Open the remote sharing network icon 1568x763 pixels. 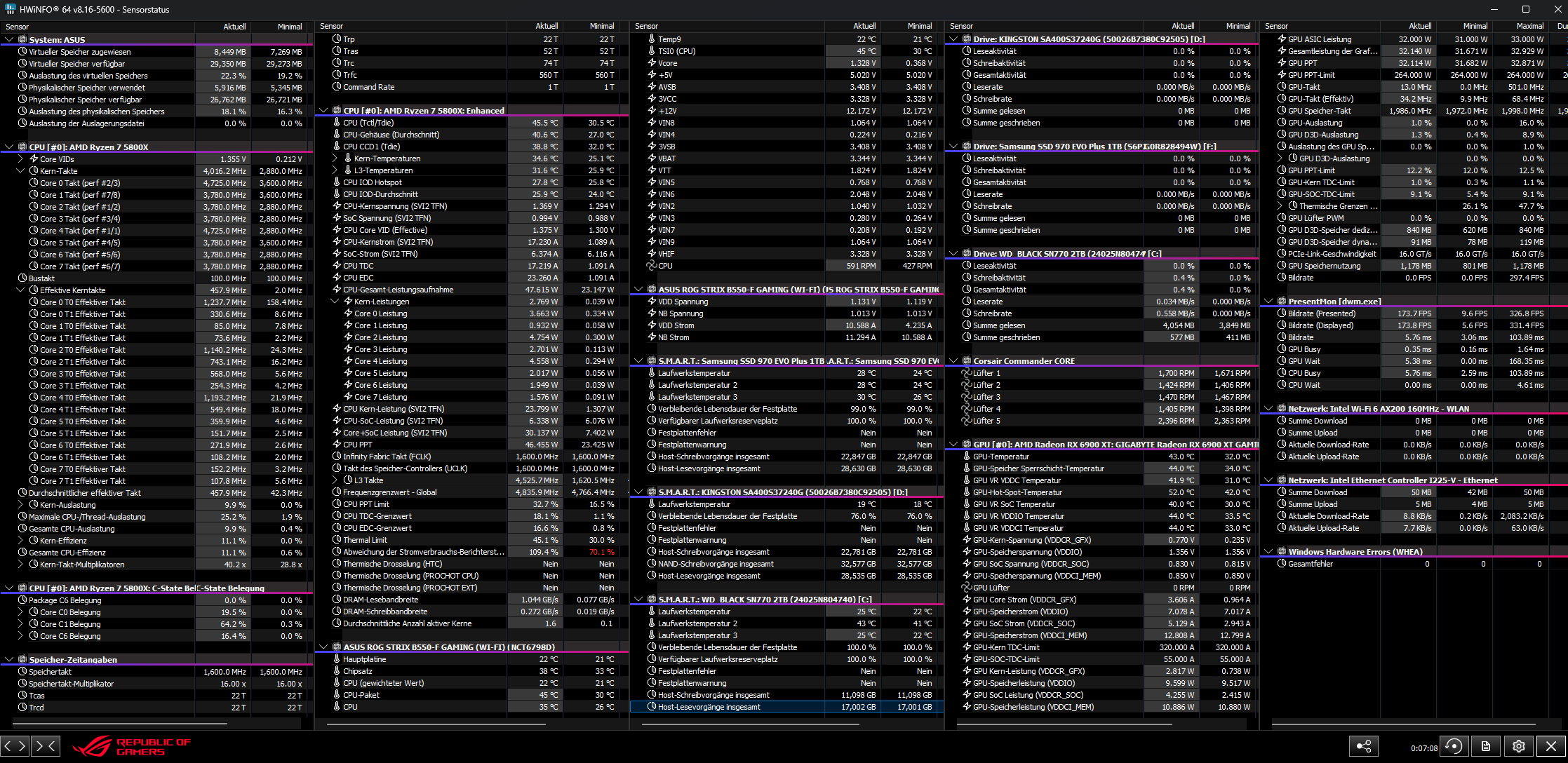1363,746
